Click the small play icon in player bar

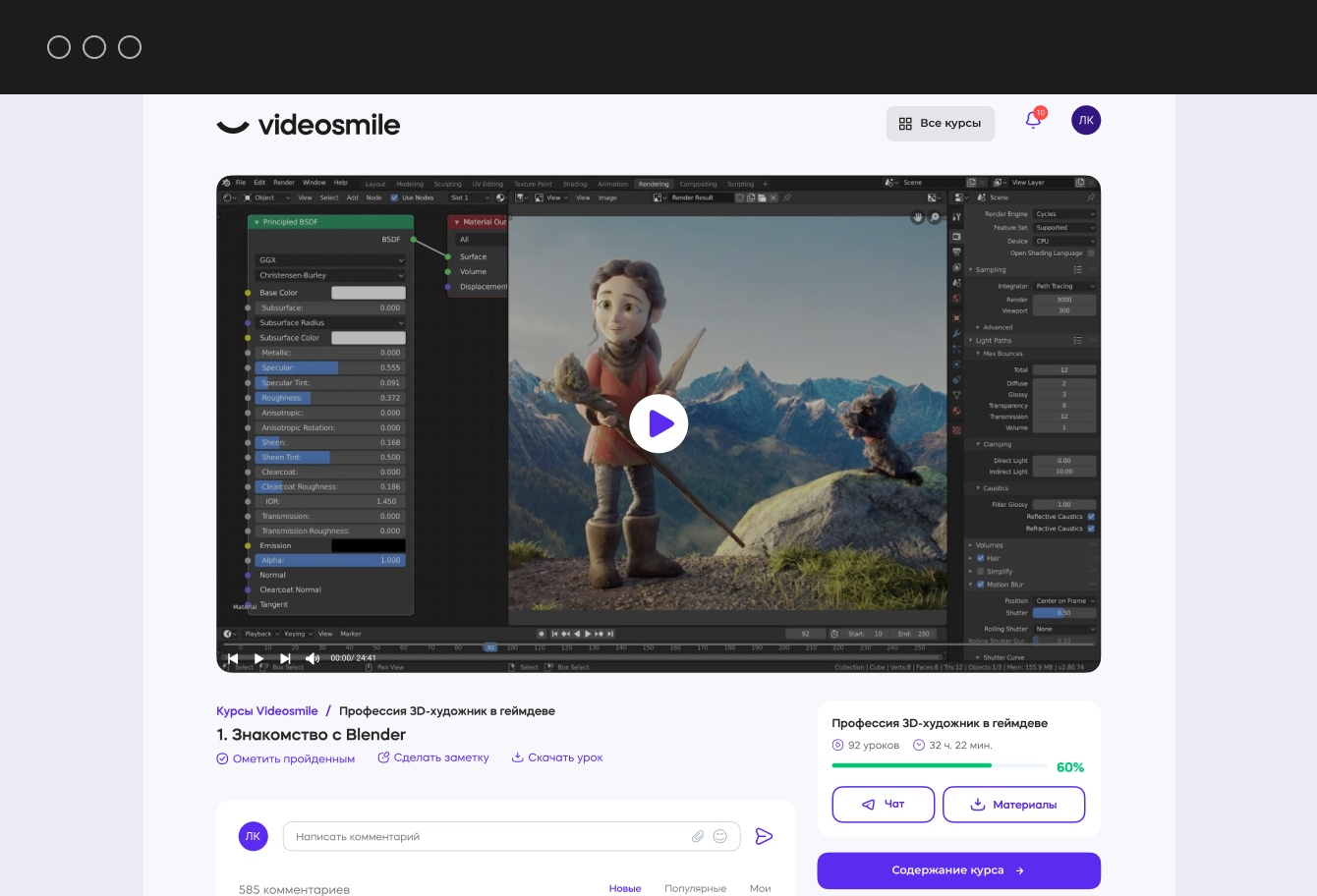pos(258,658)
